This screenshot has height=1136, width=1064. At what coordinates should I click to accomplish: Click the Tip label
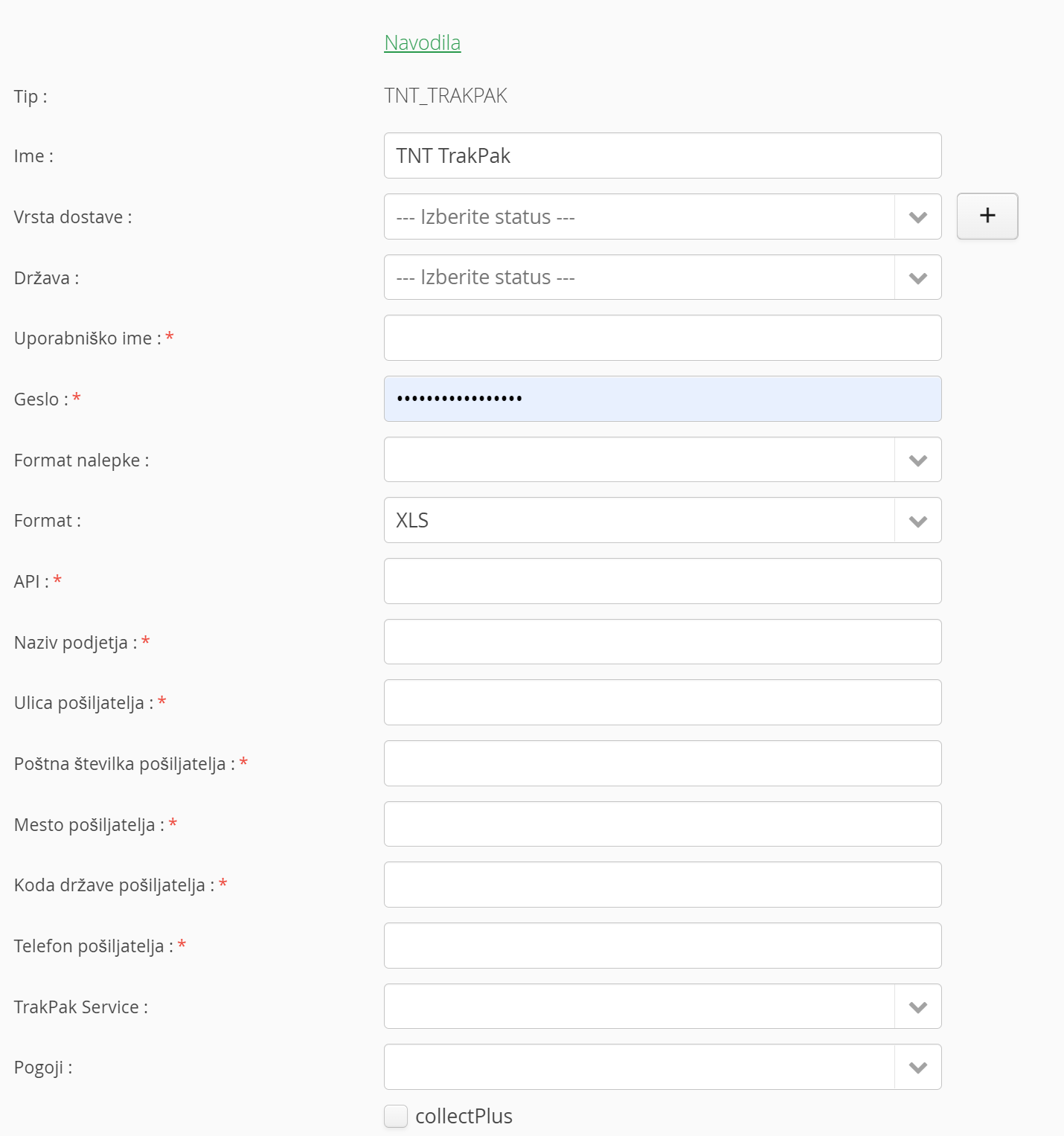pyautogui.click(x=31, y=97)
